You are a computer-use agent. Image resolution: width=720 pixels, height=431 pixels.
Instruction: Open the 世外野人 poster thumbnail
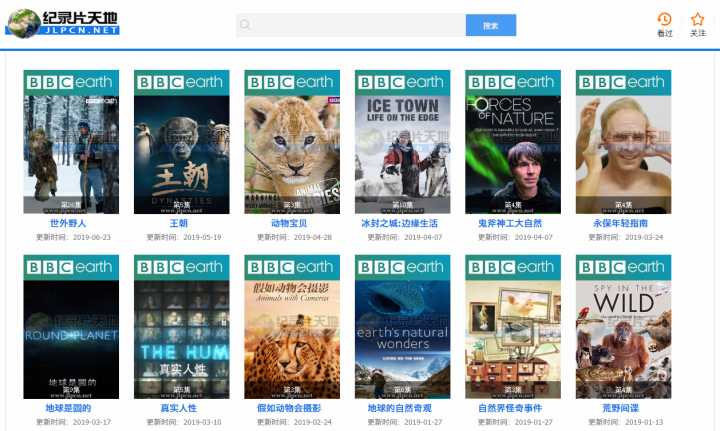[x=71, y=142]
